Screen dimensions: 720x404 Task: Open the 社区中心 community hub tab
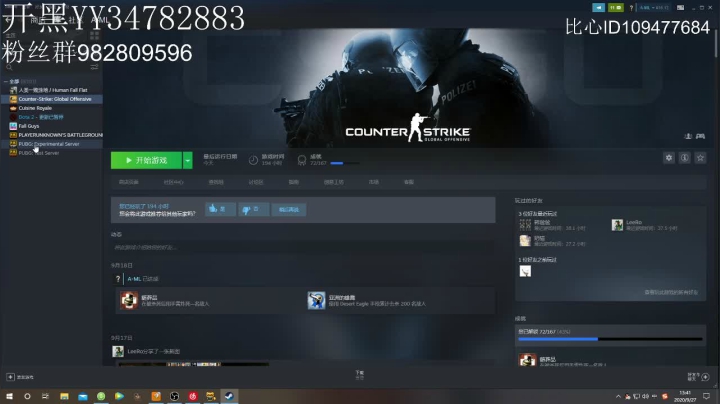point(174,182)
